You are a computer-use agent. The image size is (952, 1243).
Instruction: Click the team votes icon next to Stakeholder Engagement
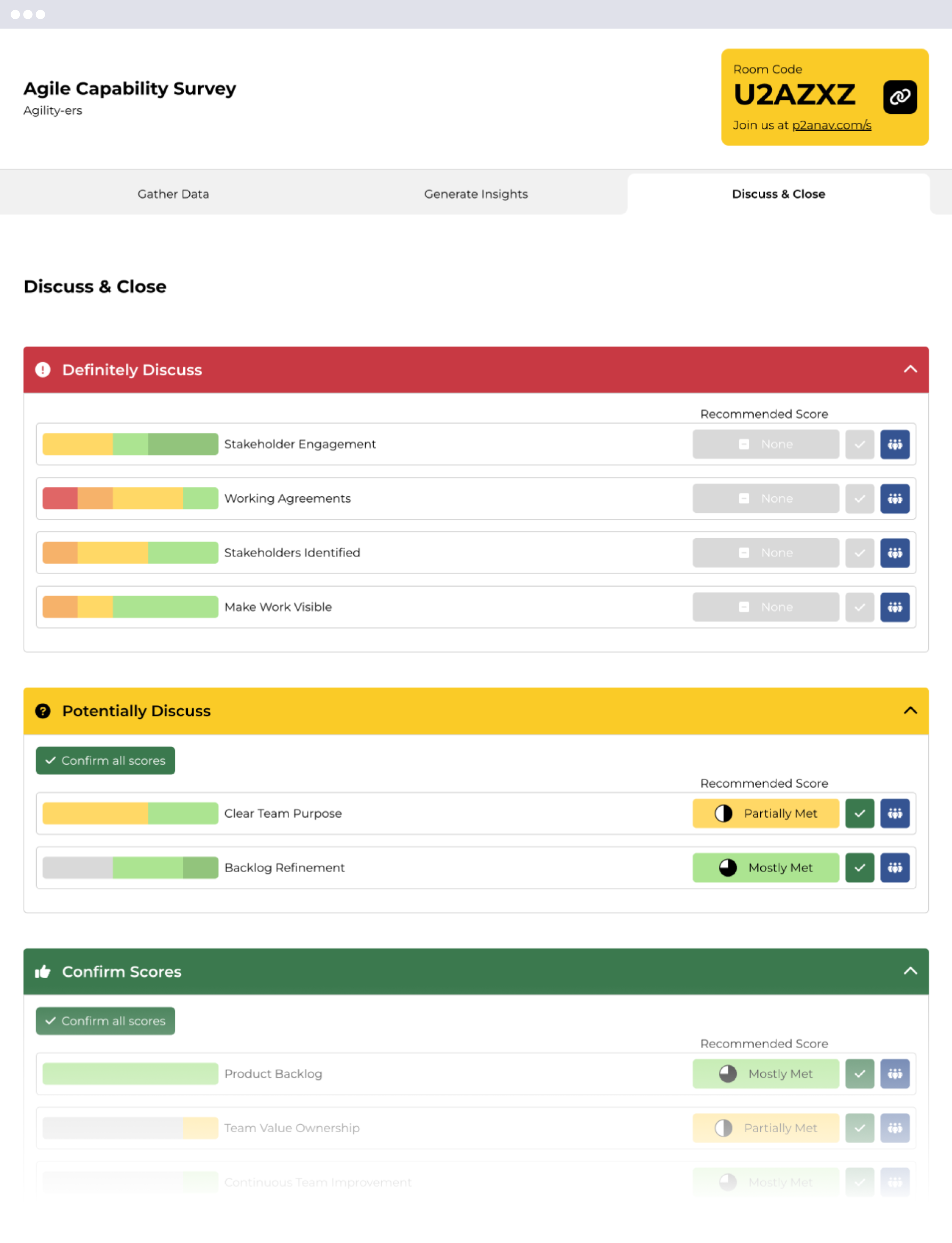click(x=895, y=444)
